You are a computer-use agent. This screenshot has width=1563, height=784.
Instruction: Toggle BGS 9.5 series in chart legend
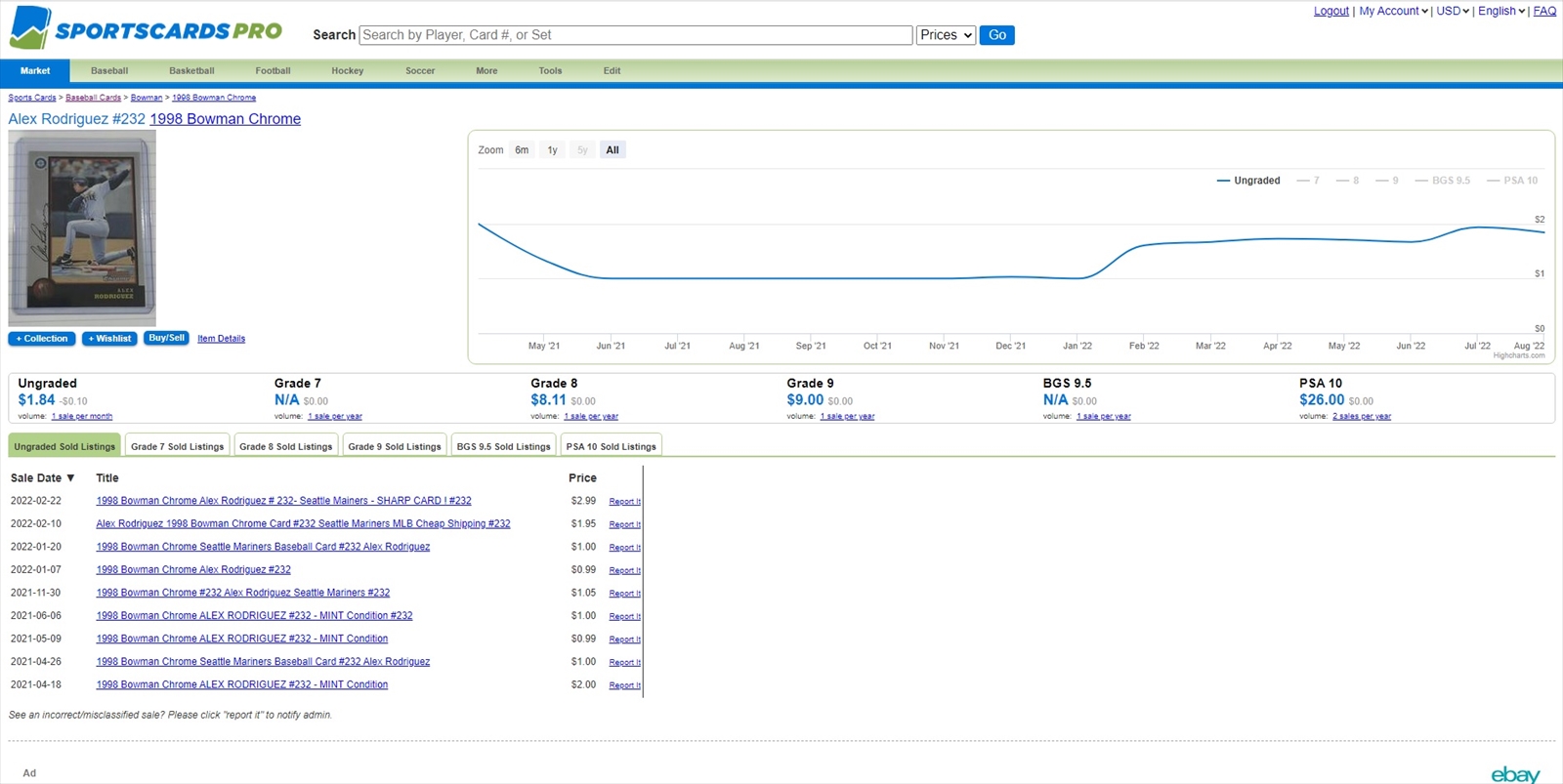(1443, 181)
